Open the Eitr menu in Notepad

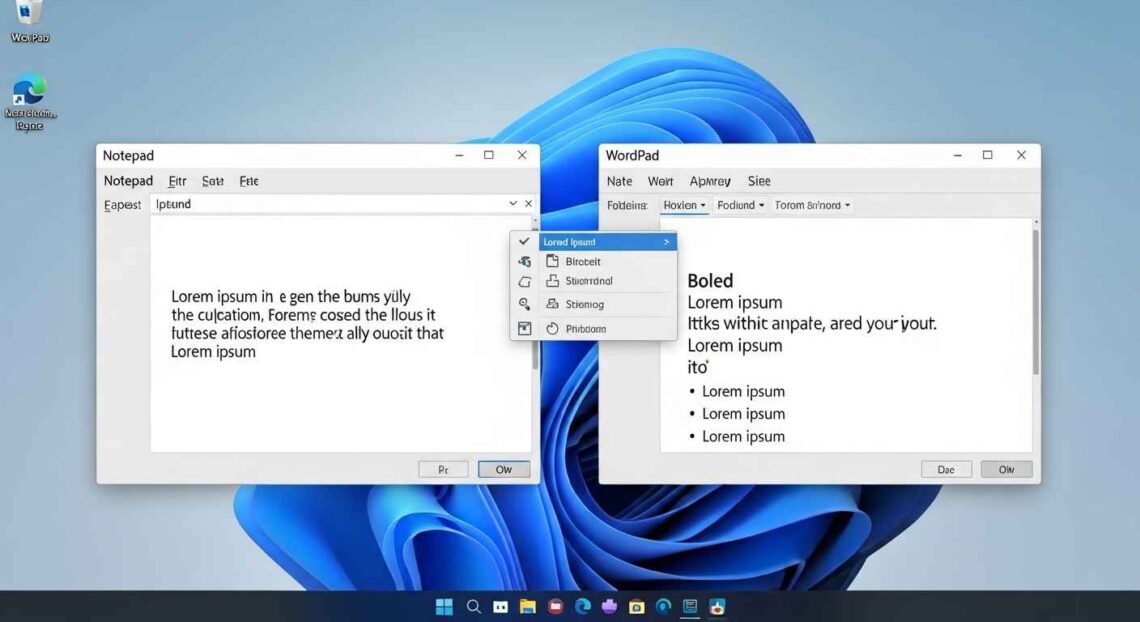pos(177,181)
